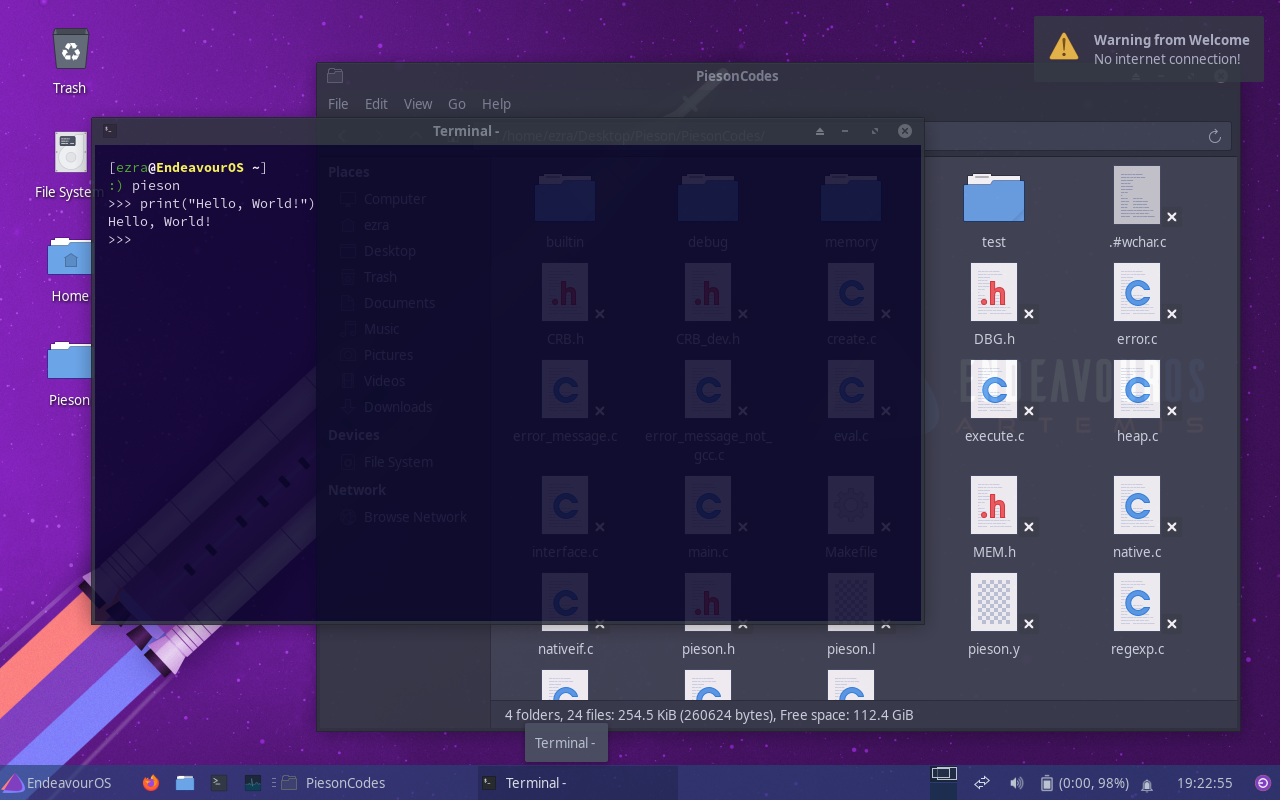Click the battery indicator in system tray

tap(1085, 783)
